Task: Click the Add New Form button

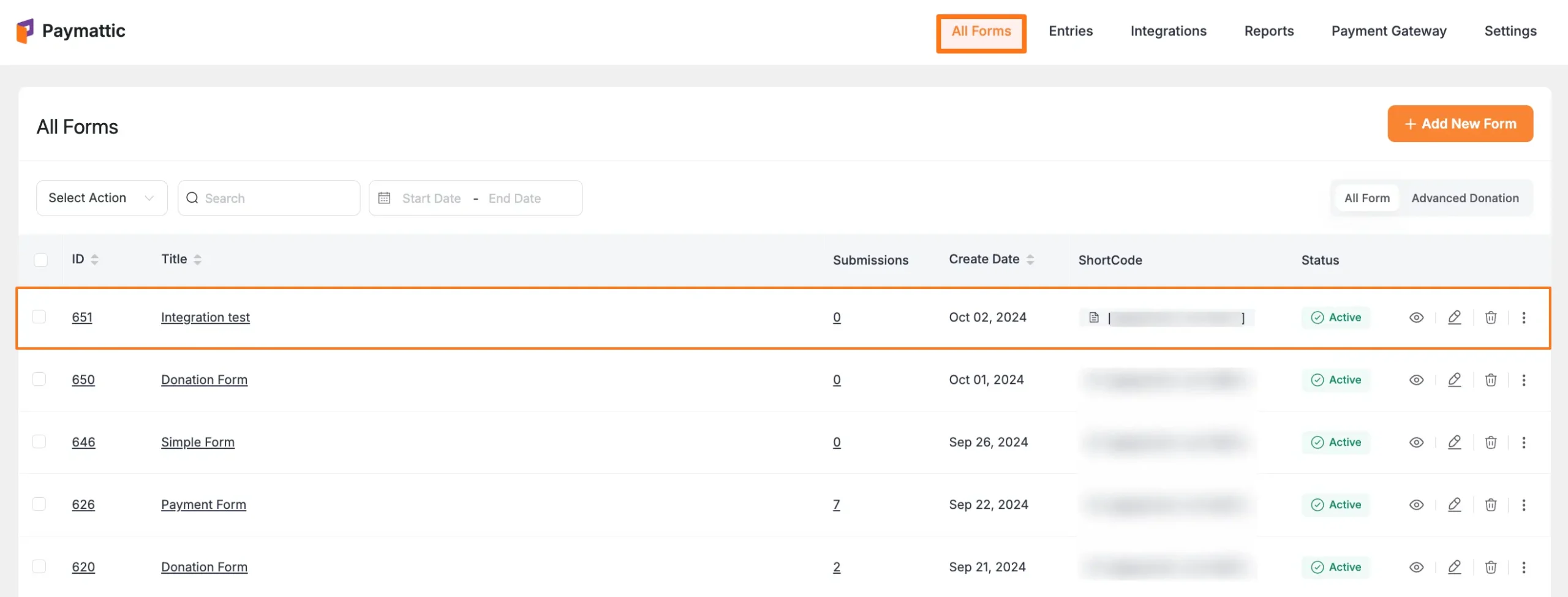Action: click(x=1460, y=124)
